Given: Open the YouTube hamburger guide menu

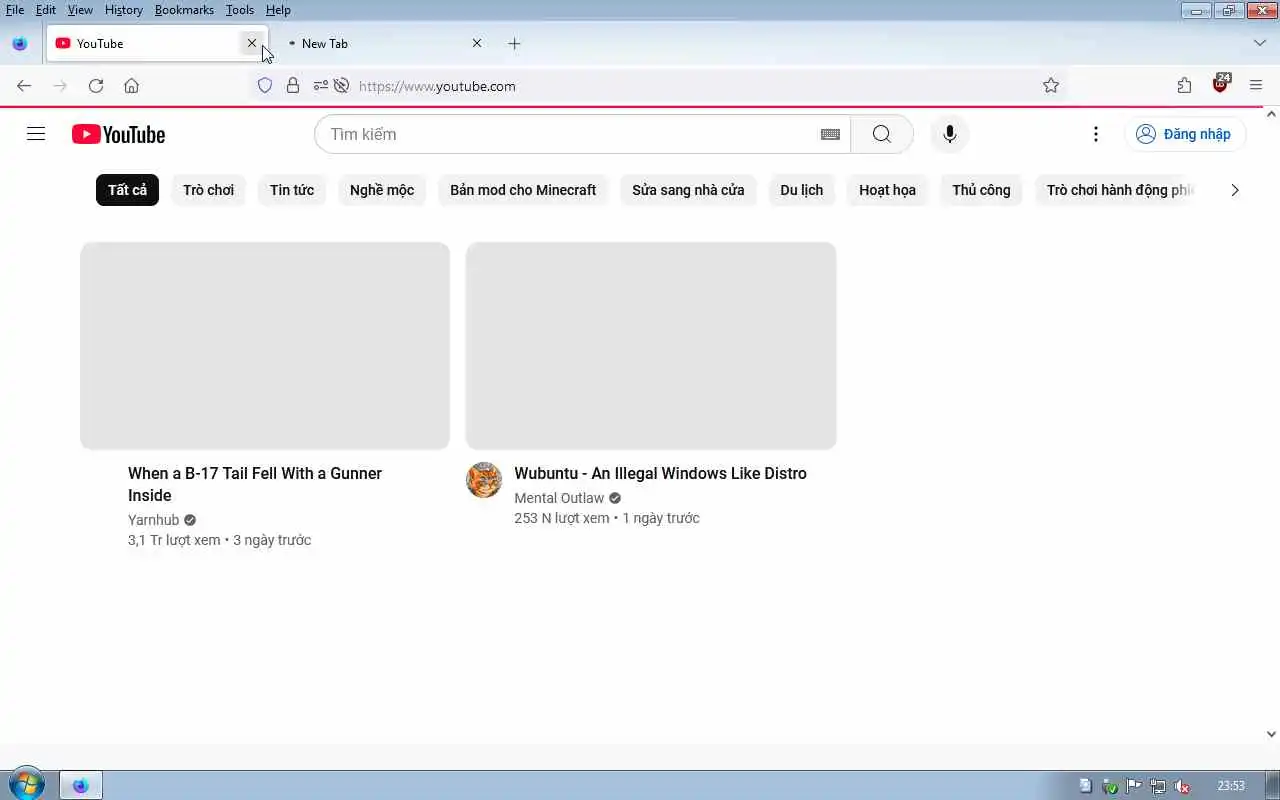Looking at the screenshot, I should pyautogui.click(x=36, y=134).
